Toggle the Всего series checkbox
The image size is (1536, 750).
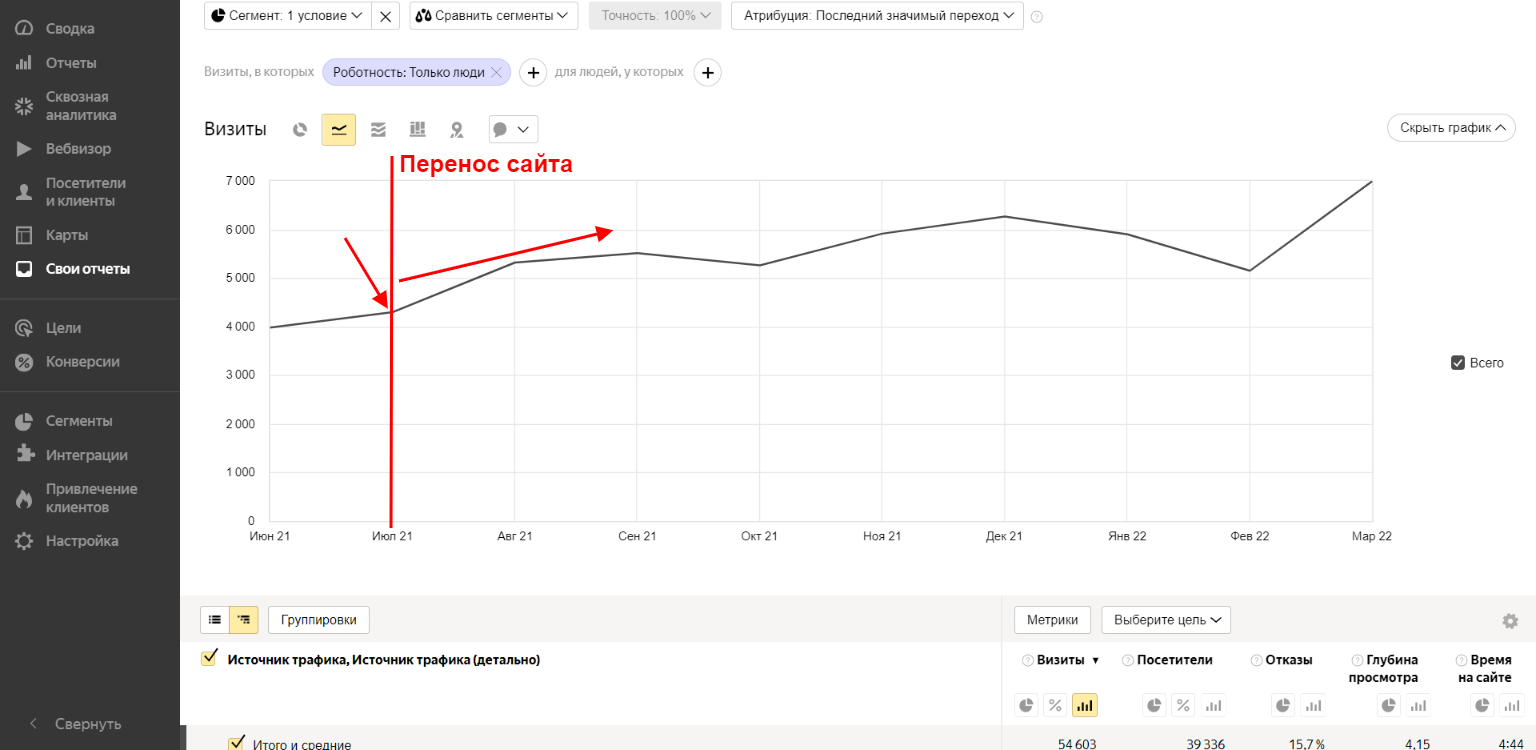[1458, 363]
